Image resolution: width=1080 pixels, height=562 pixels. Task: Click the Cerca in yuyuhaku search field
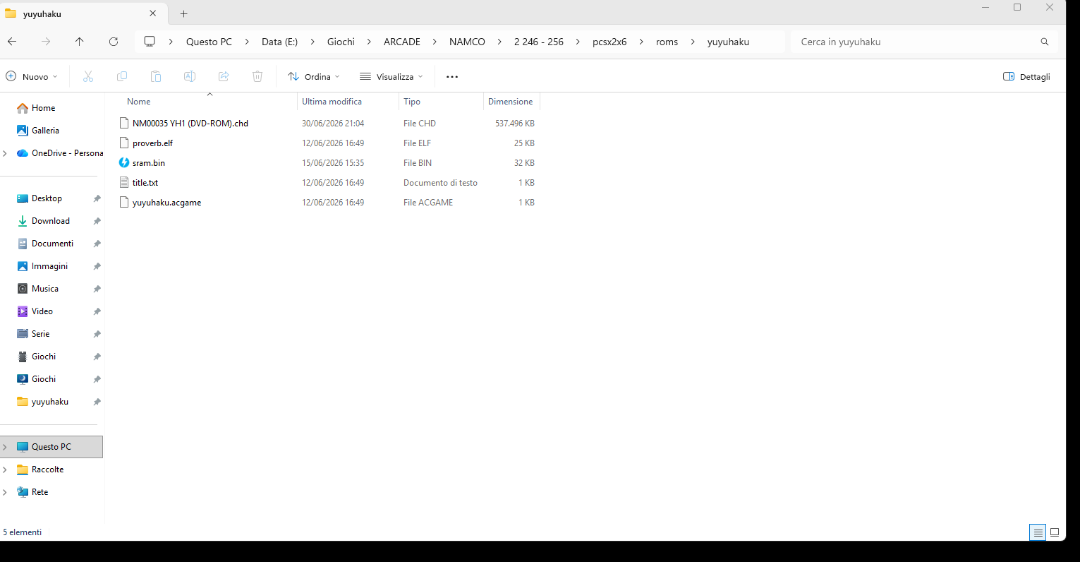(924, 42)
